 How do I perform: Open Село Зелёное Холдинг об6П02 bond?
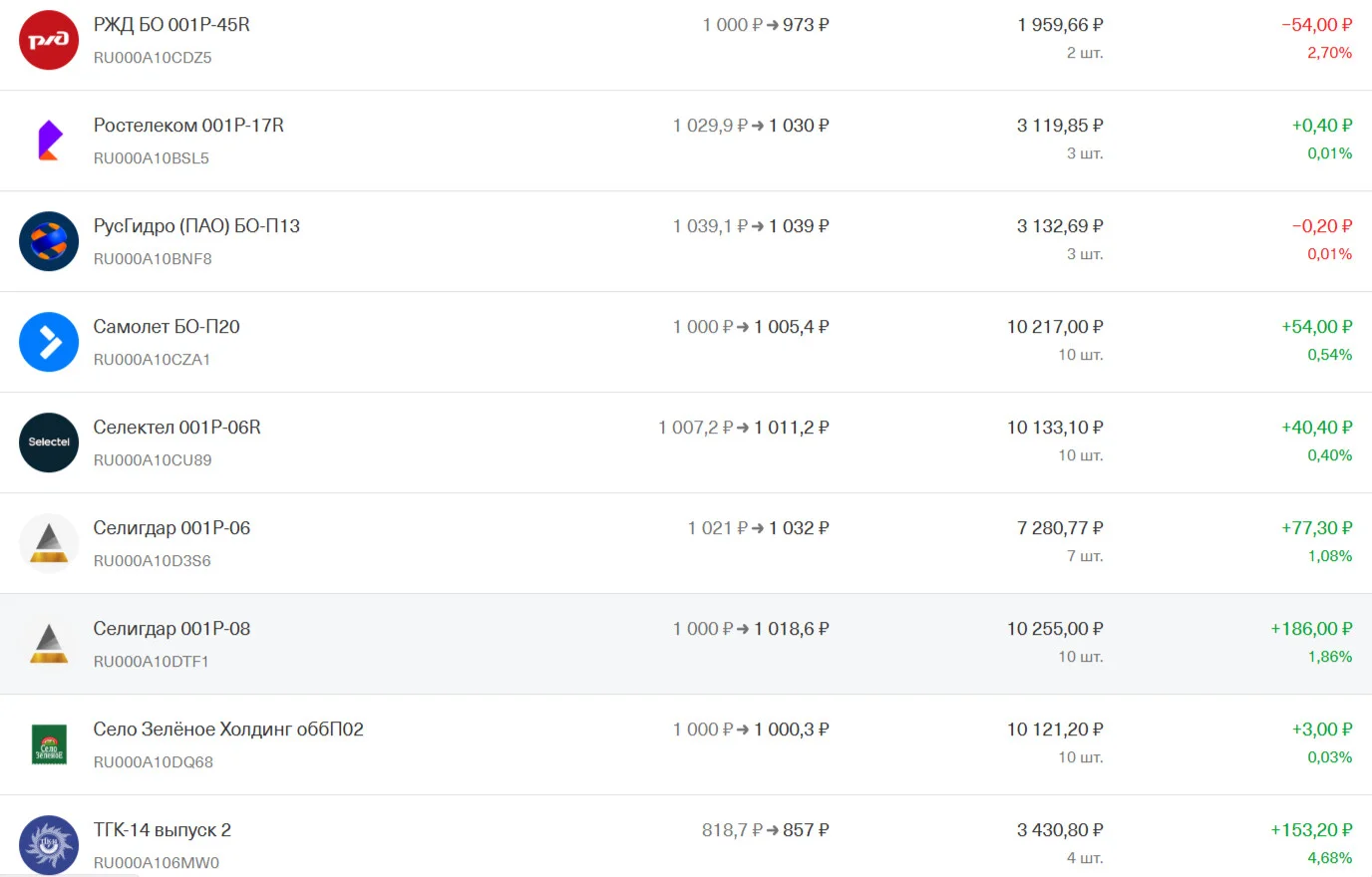click(228, 730)
